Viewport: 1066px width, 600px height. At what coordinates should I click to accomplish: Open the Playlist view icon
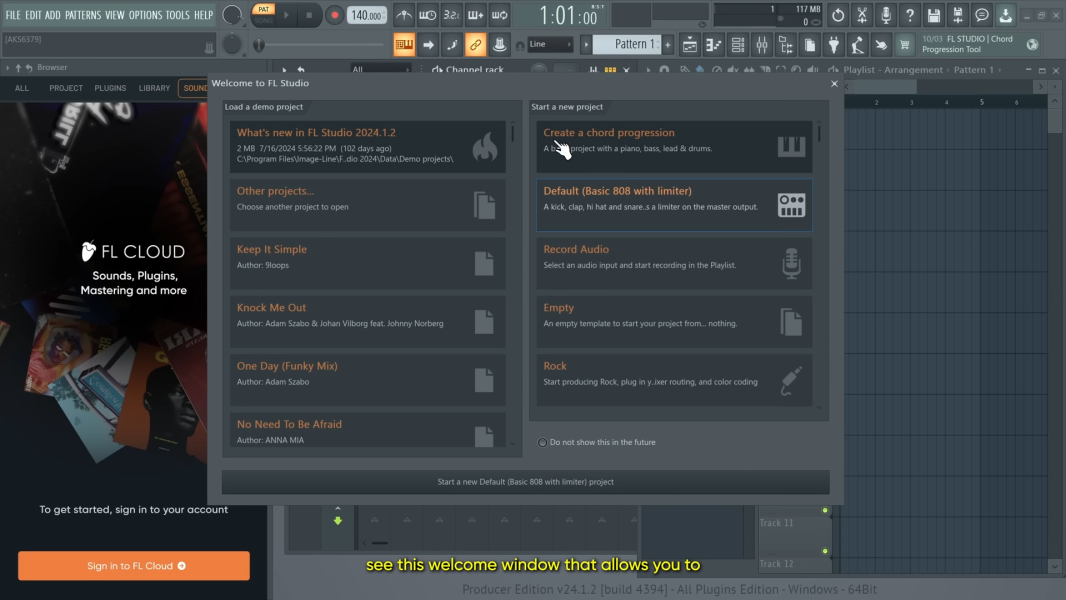689,45
